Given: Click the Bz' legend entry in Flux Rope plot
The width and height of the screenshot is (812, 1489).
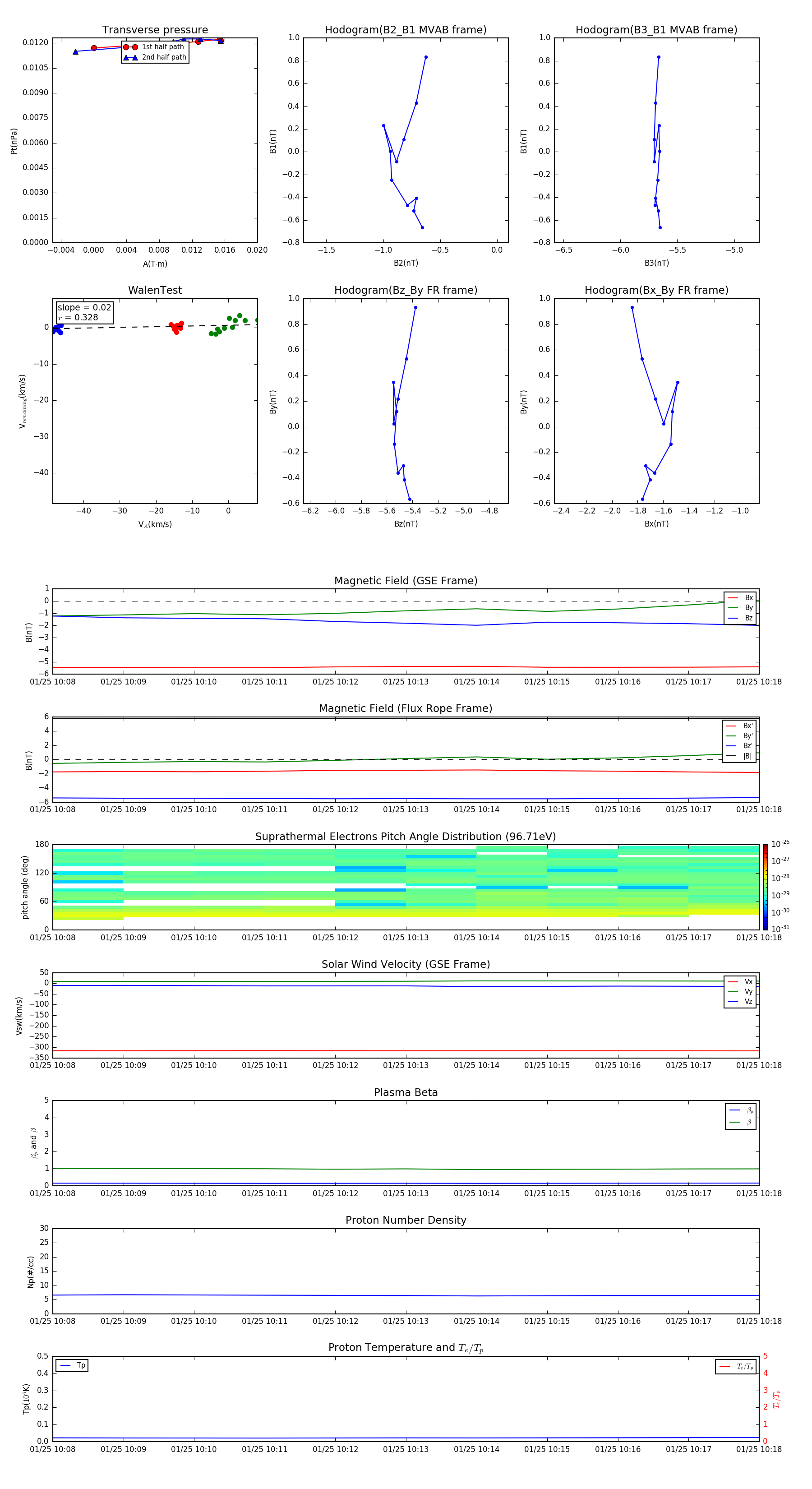Looking at the screenshot, I should point(739,746).
